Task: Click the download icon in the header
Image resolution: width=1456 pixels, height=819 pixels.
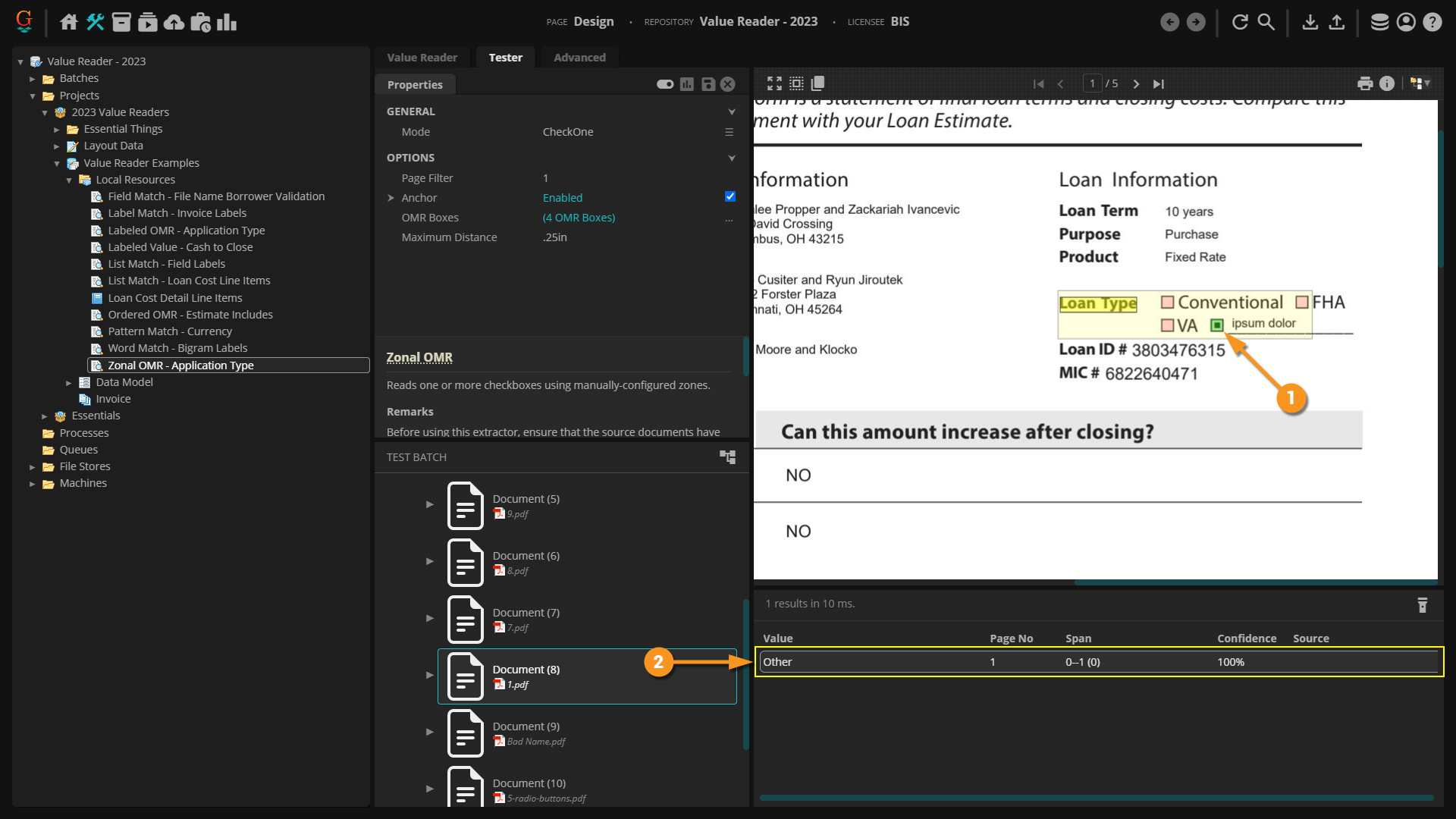Action: (x=1310, y=22)
